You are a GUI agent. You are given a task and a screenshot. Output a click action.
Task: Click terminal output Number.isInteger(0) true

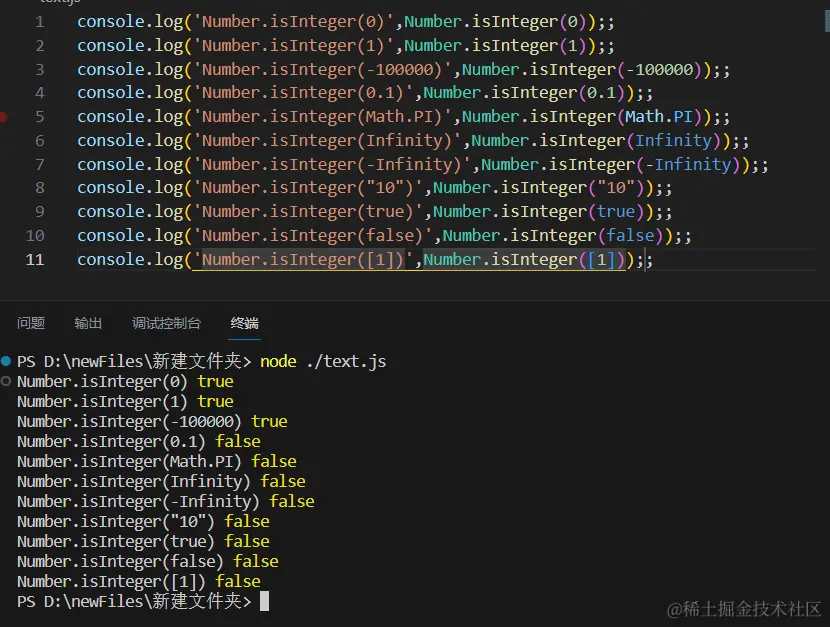point(125,381)
